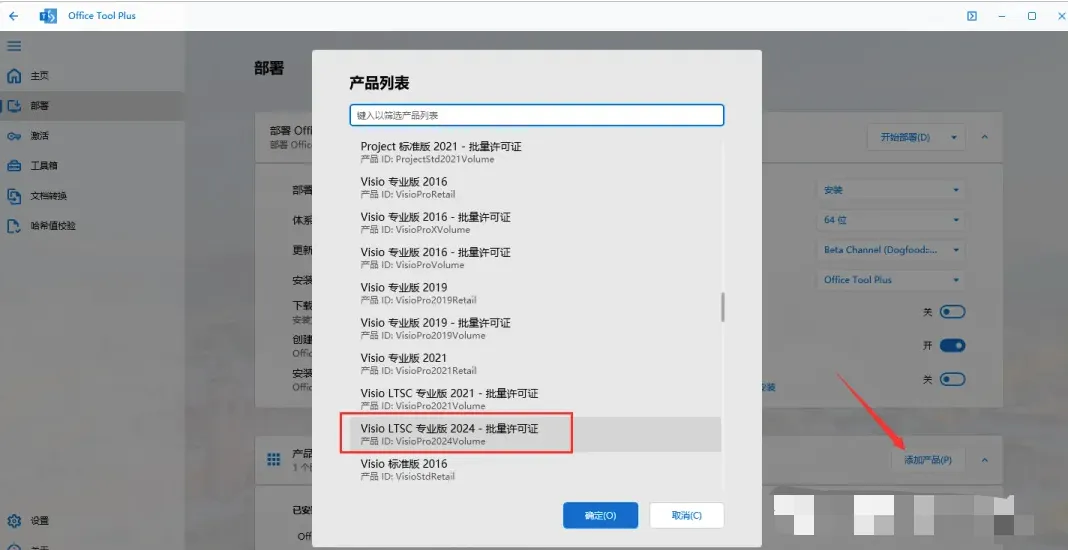Image resolution: width=1068 pixels, height=550 pixels.
Task: Open the 文档转换 page
Action: [x=92, y=196]
